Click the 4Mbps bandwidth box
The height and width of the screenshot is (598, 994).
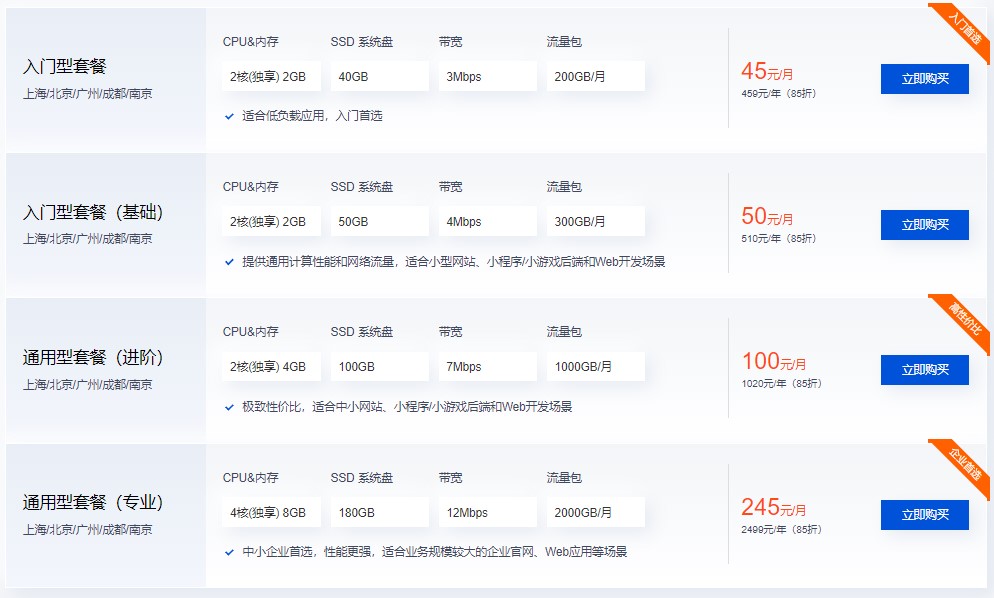click(x=487, y=221)
